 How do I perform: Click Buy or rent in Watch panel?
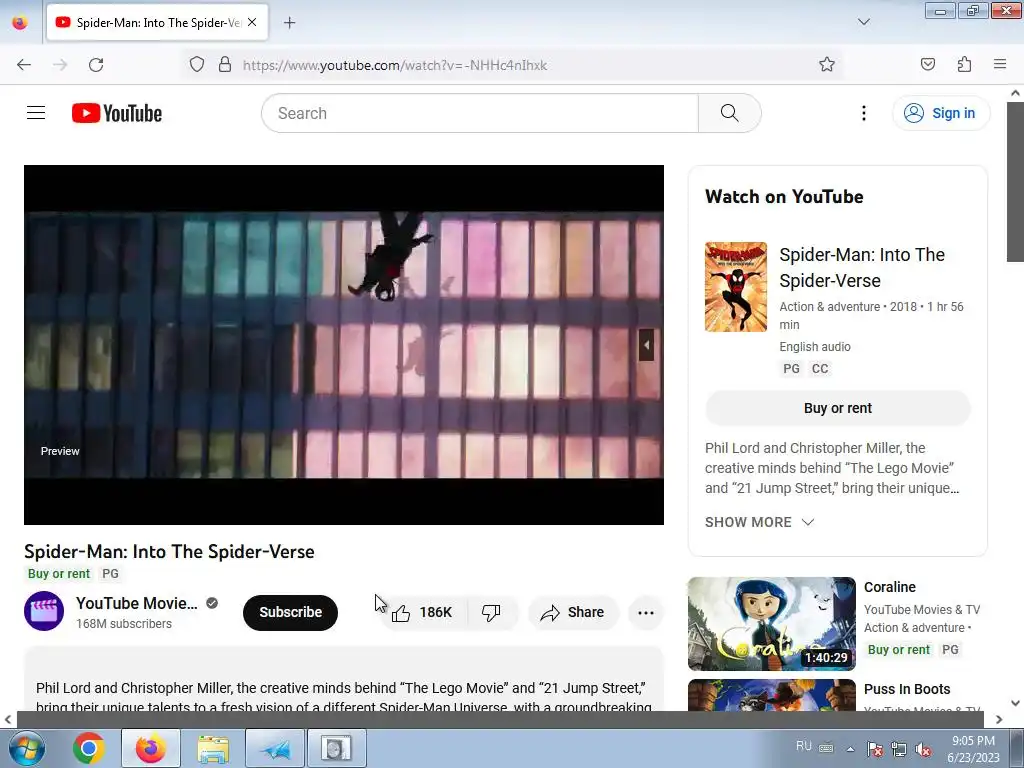pos(838,408)
